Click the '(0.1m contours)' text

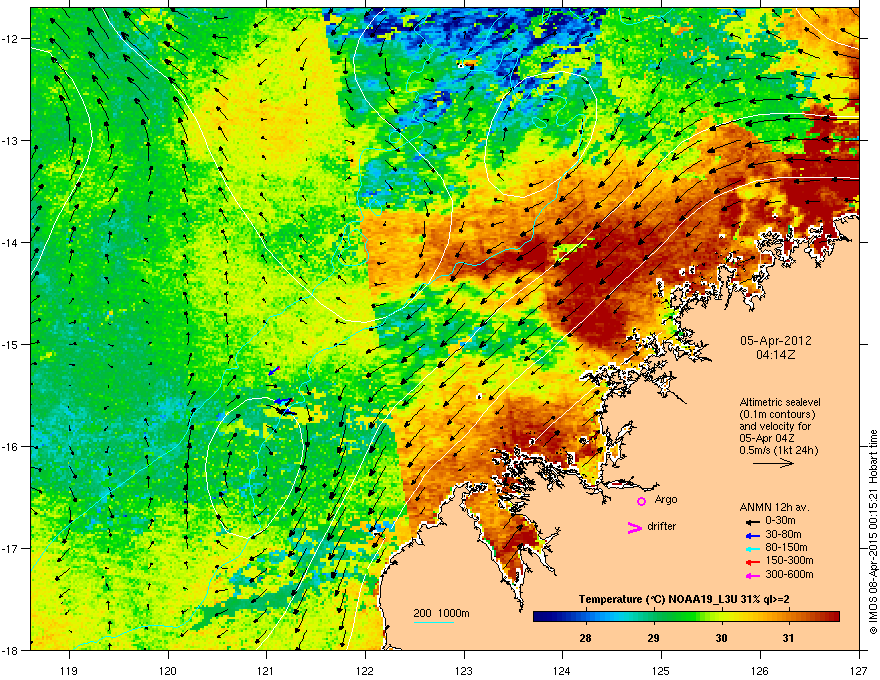(777, 415)
